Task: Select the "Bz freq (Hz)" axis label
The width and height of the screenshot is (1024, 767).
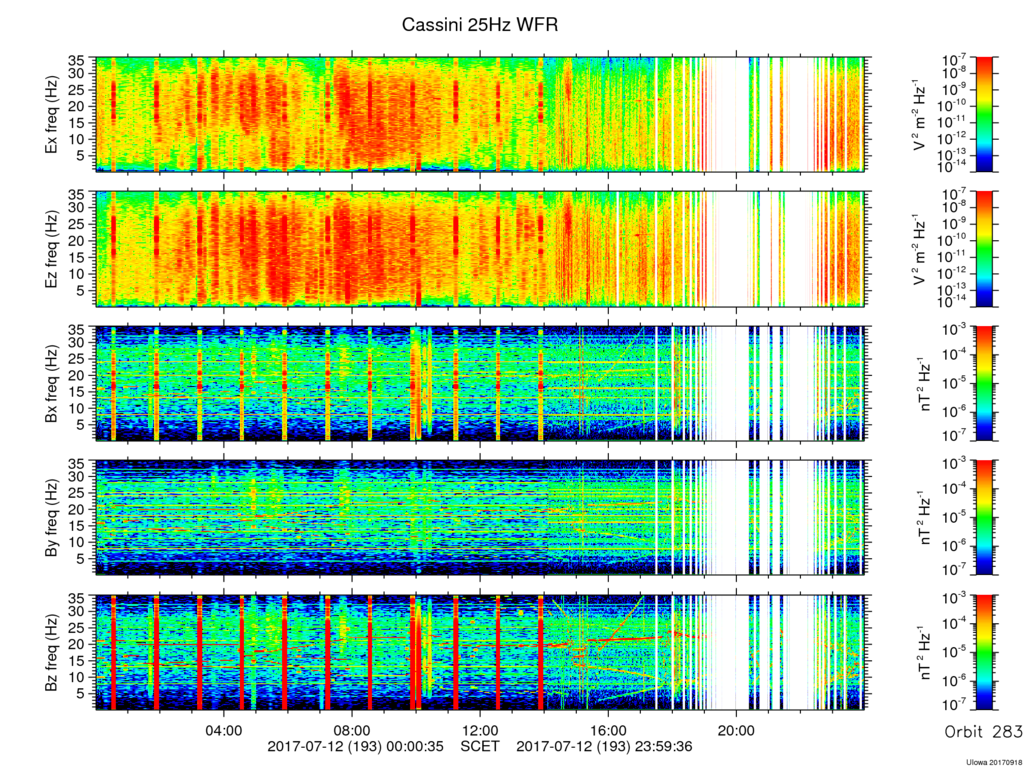Action: point(51,653)
